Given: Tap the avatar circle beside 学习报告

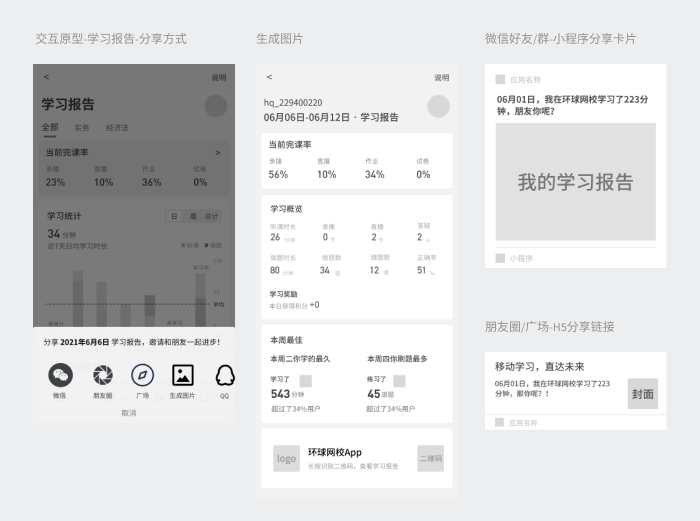Looking at the screenshot, I should point(216,106).
